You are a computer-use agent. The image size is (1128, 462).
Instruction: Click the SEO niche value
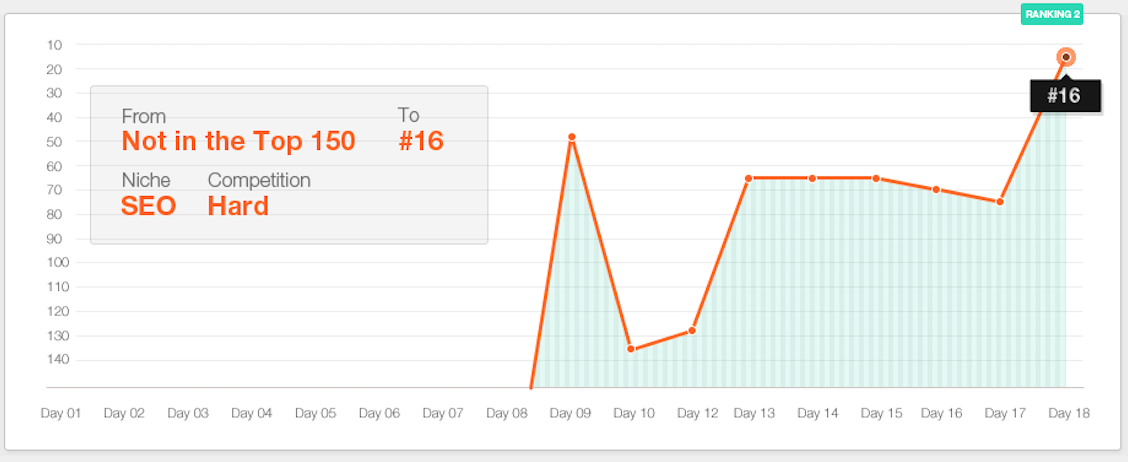(x=149, y=207)
